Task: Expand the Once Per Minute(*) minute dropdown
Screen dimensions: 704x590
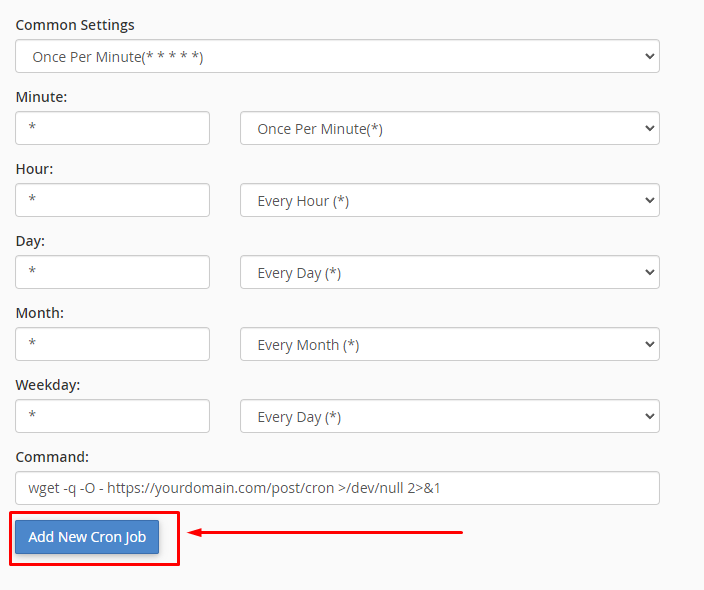Action: (x=449, y=129)
